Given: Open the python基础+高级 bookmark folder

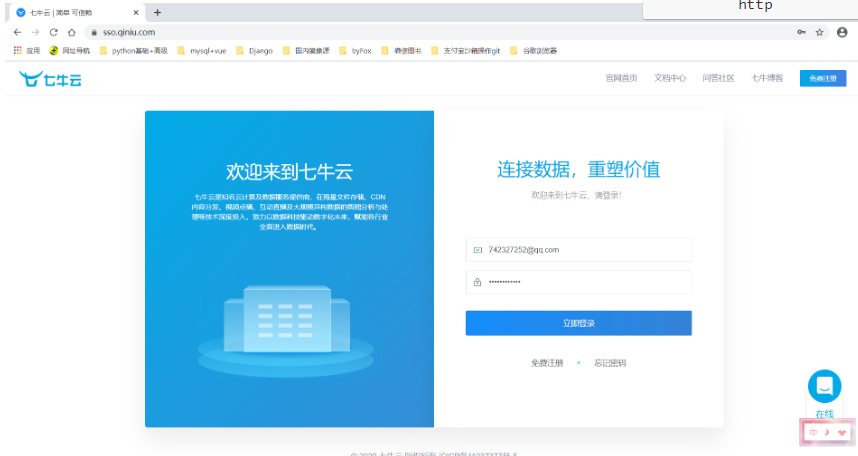Looking at the screenshot, I should point(134,50).
